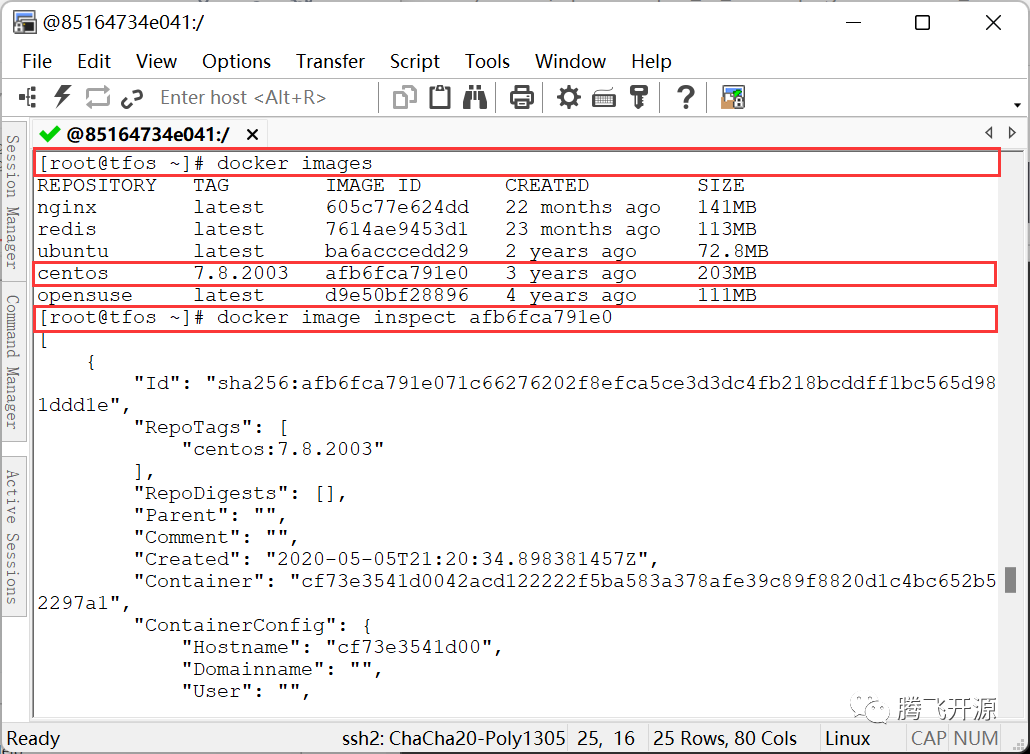Open the Session Manager toolbar icon
This screenshot has width=1030, height=754.
(x=28, y=98)
